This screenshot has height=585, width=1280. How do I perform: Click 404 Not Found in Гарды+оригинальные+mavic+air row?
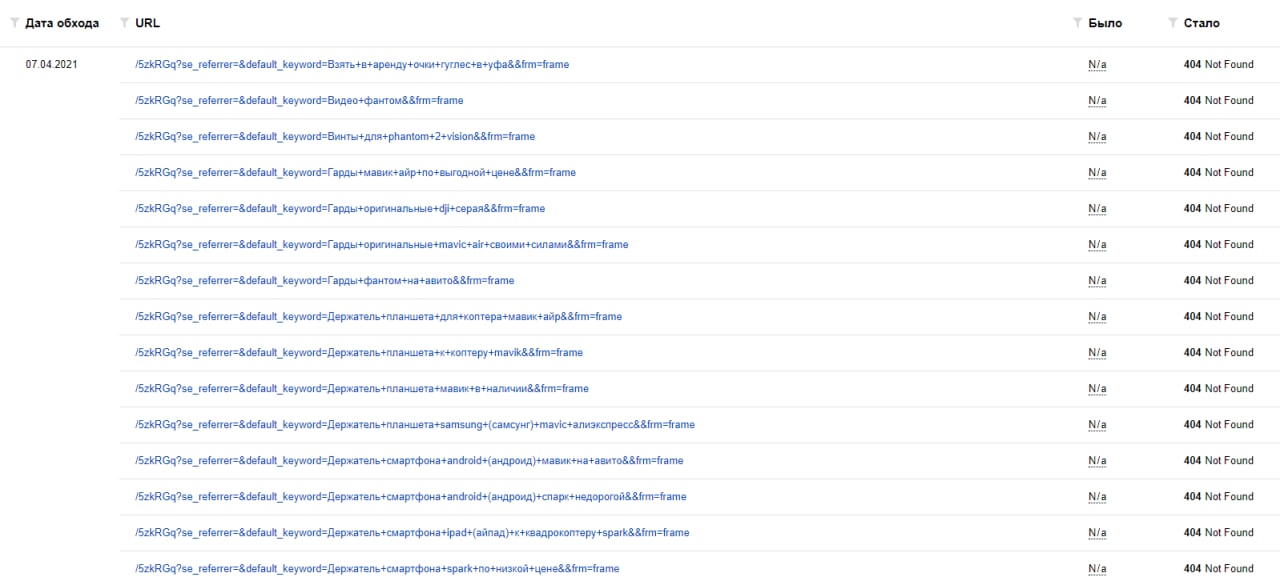tap(1218, 244)
